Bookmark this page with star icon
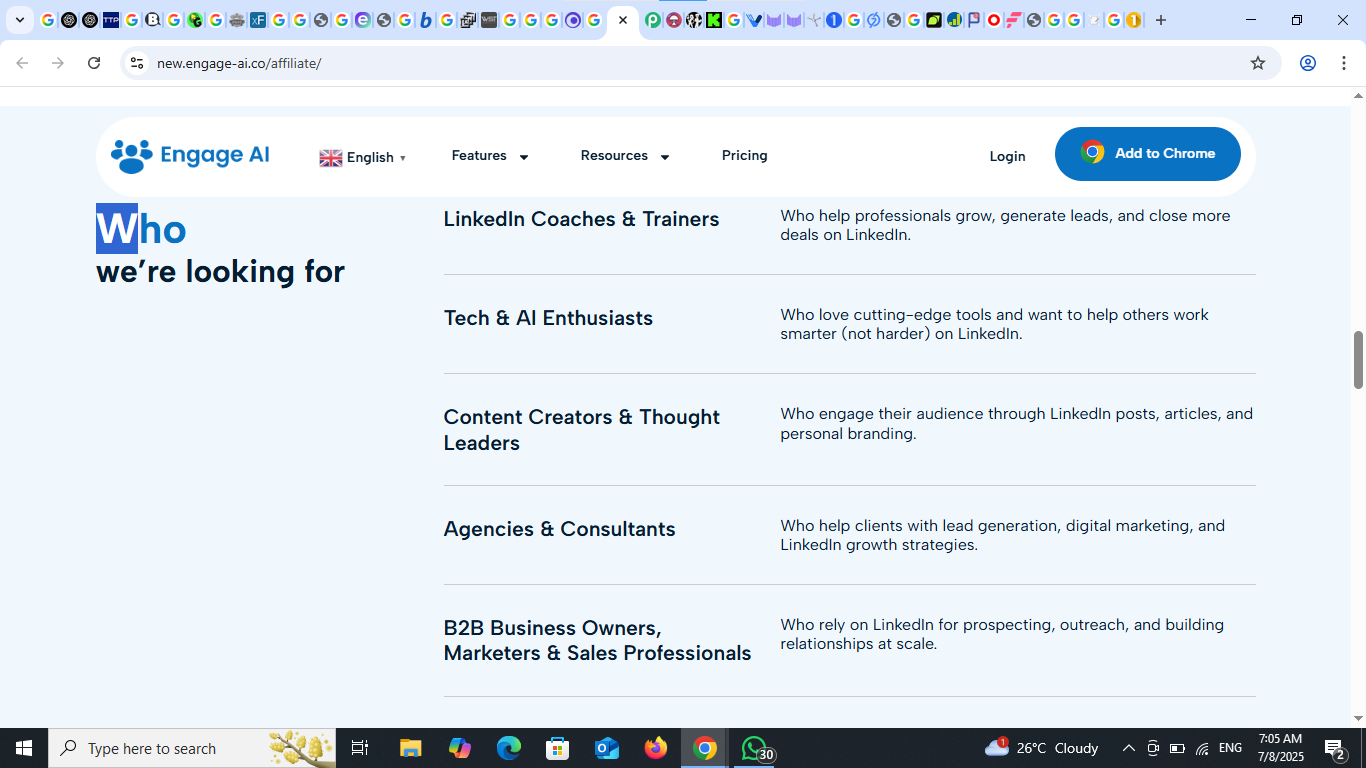Screen dimensions: 1366x768 1258,63
